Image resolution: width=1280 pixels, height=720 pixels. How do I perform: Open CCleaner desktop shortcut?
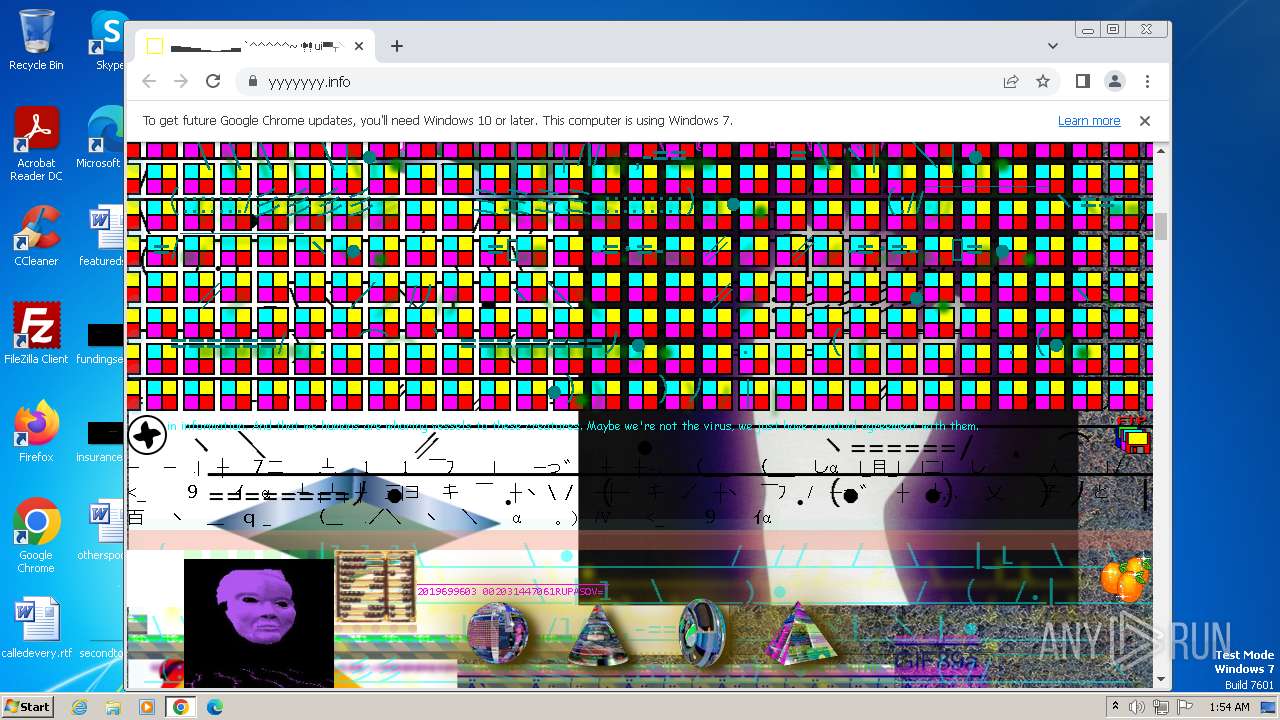coord(36,236)
